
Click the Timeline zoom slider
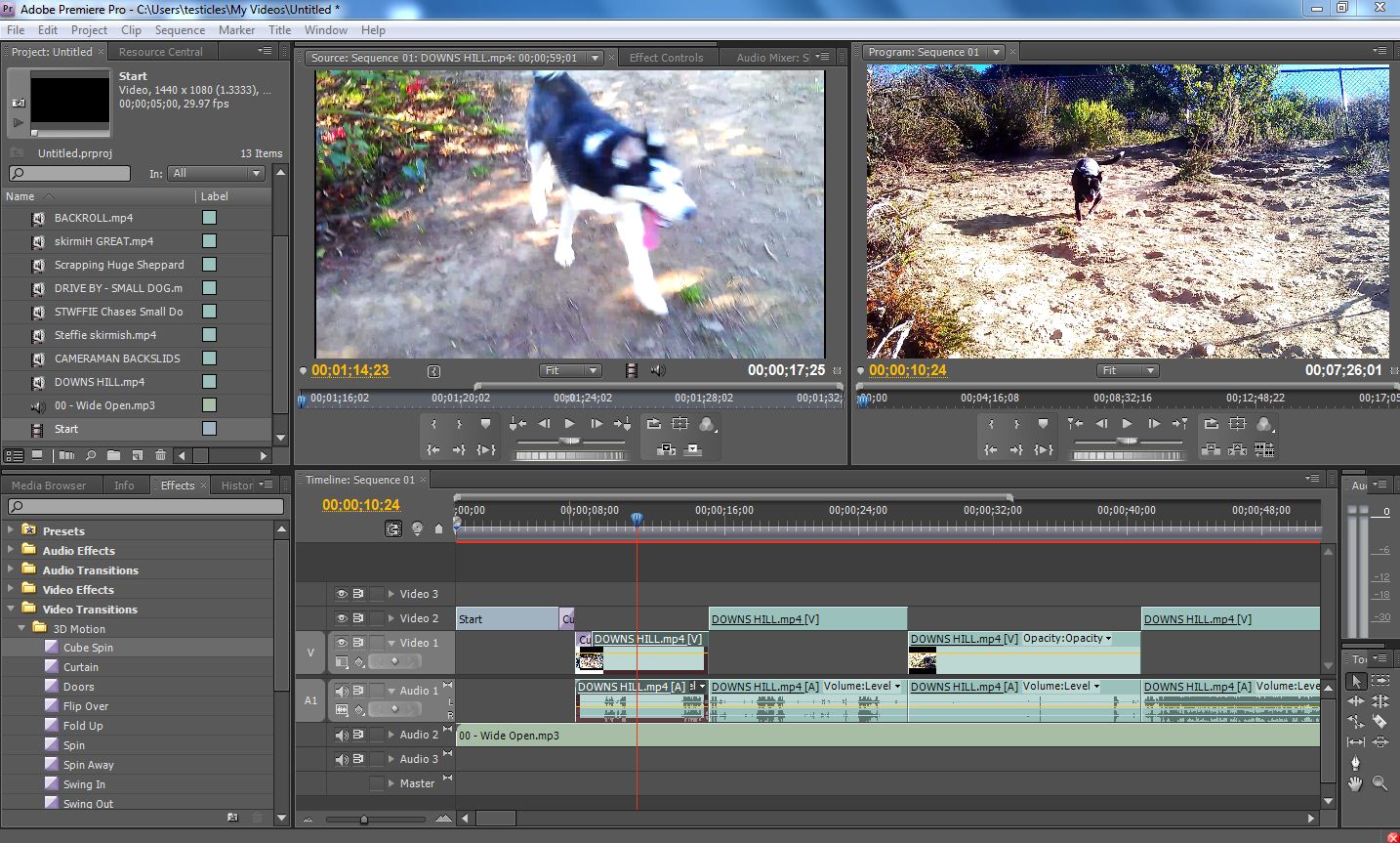point(364,820)
